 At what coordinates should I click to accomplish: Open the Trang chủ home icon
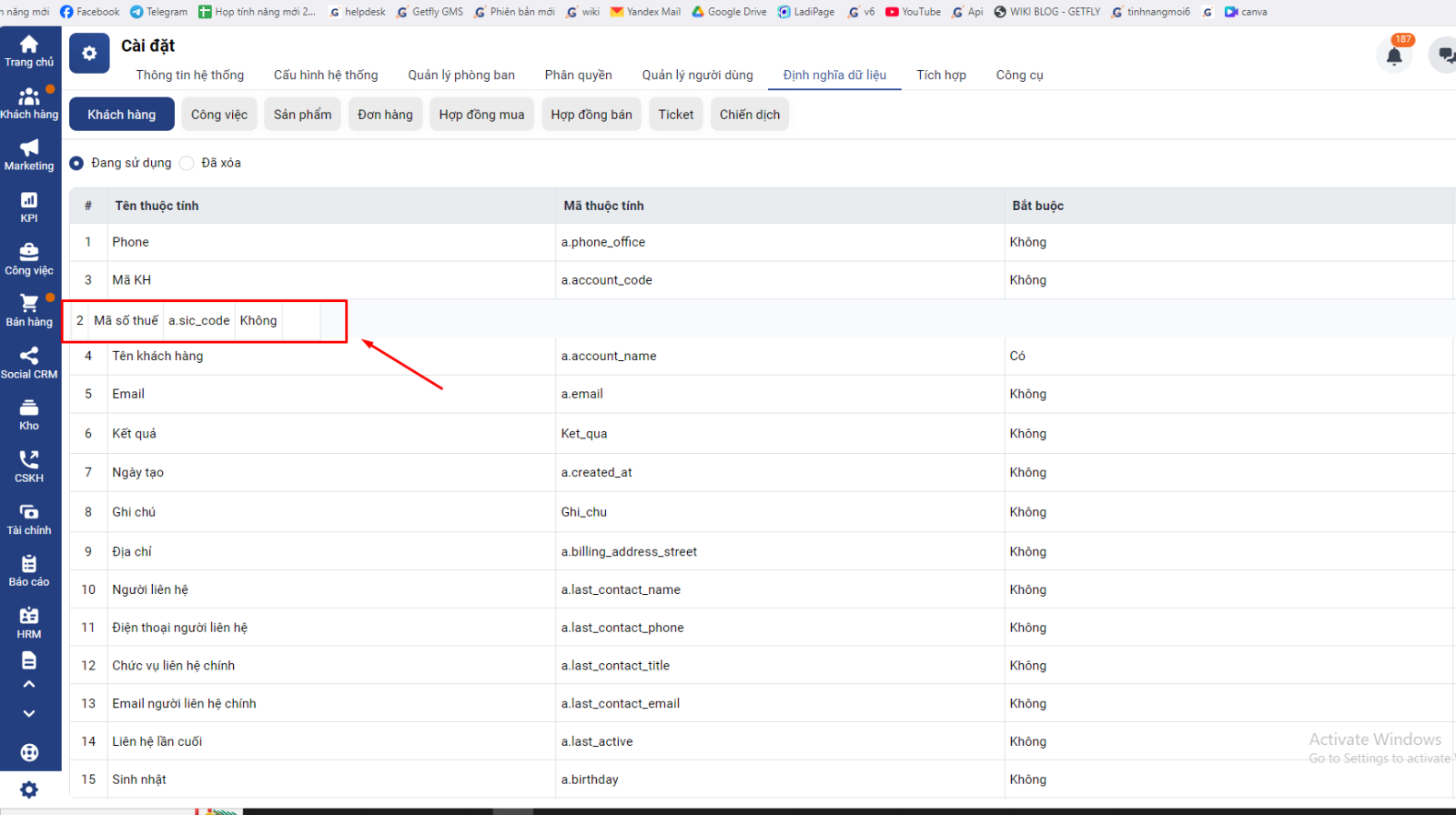click(x=29, y=45)
